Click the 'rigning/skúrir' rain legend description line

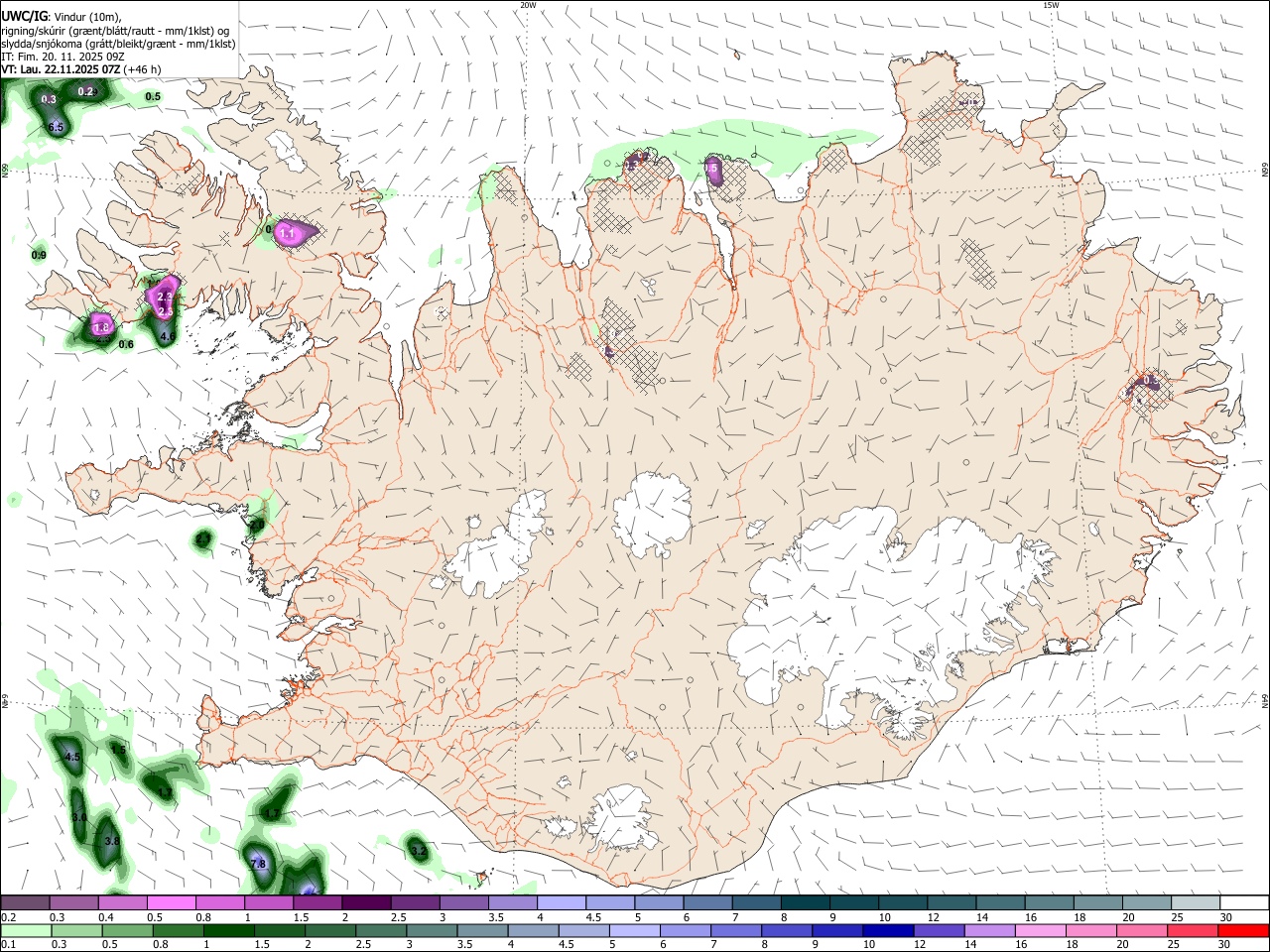click(x=115, y=30)
